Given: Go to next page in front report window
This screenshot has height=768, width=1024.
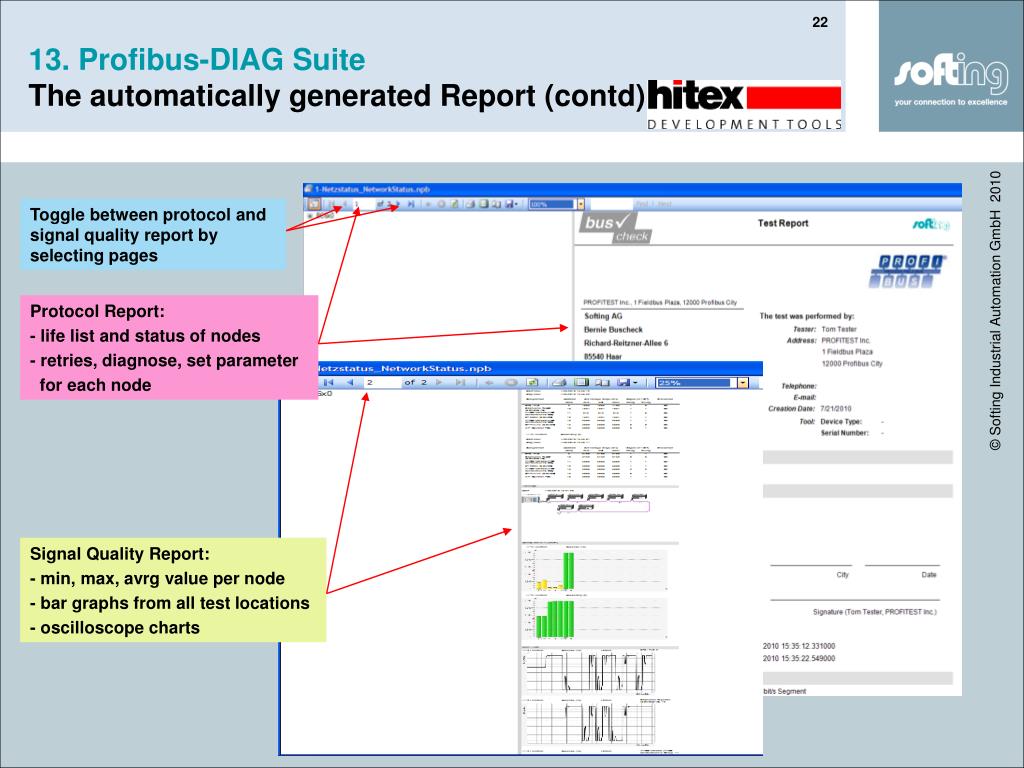Looking at the screenshot, I should click(x=438, y=382).
